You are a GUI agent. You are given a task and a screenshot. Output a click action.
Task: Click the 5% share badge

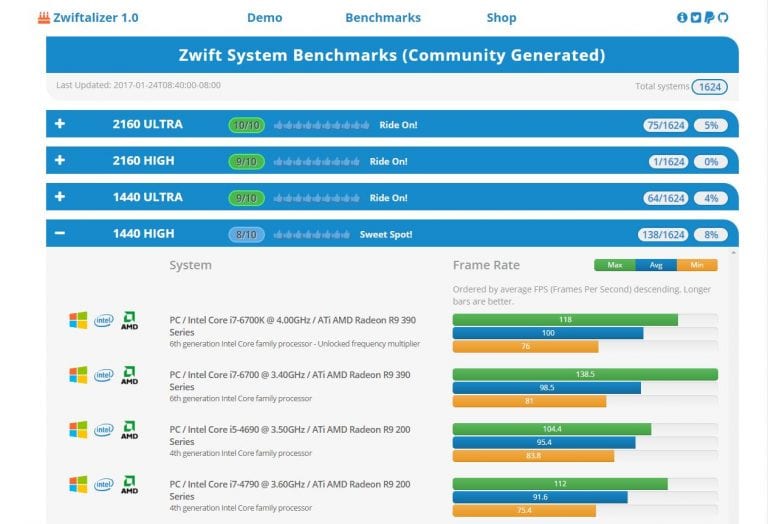tap(711, 125)
